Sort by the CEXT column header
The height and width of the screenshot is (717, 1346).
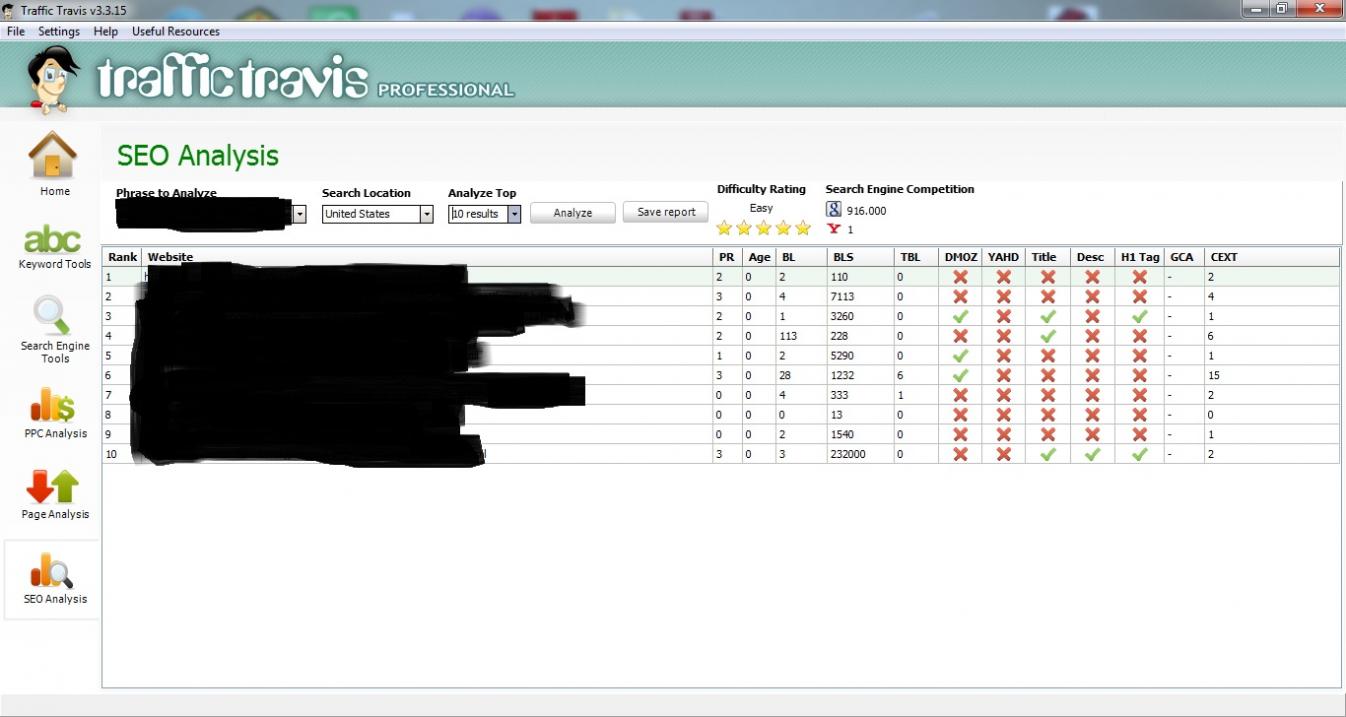tap(1271, 257)
